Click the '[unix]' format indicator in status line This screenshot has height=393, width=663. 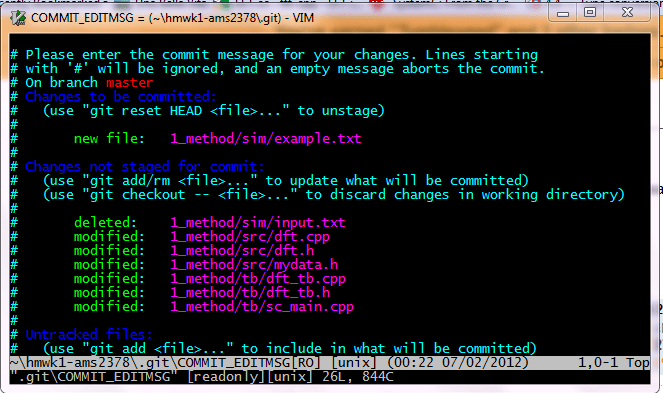point(353,363)
